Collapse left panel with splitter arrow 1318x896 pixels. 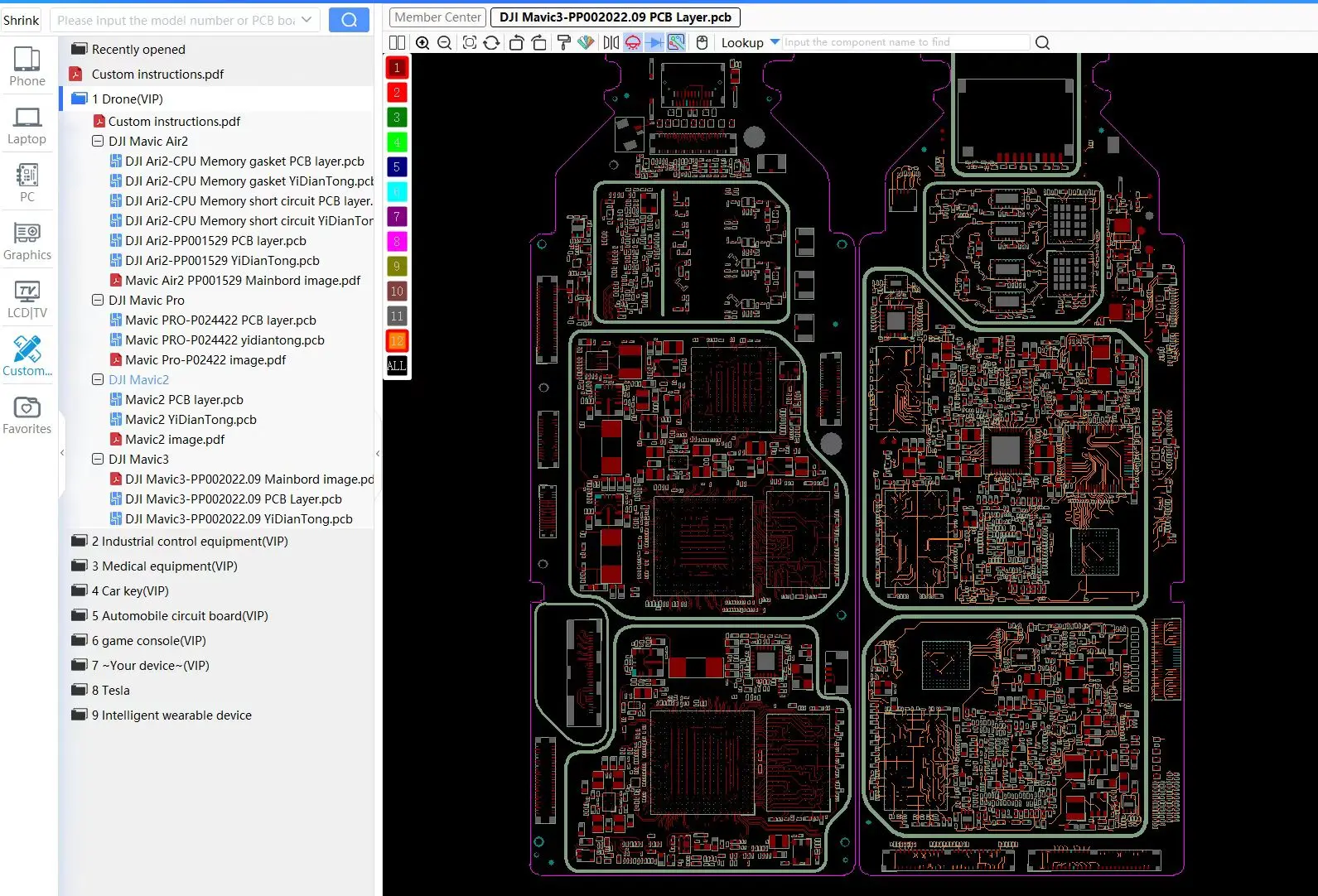tap(62, 453)
